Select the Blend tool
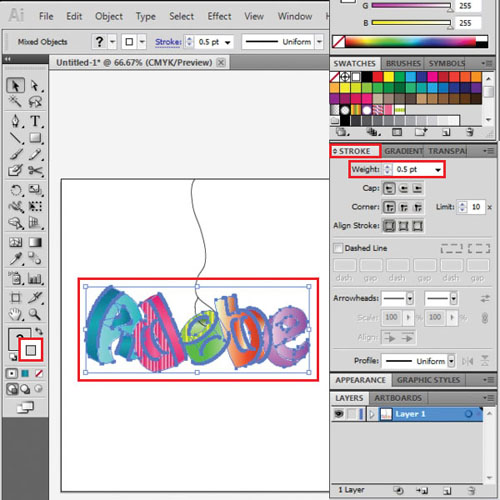500x500 pixels. (x=35, y=259)
